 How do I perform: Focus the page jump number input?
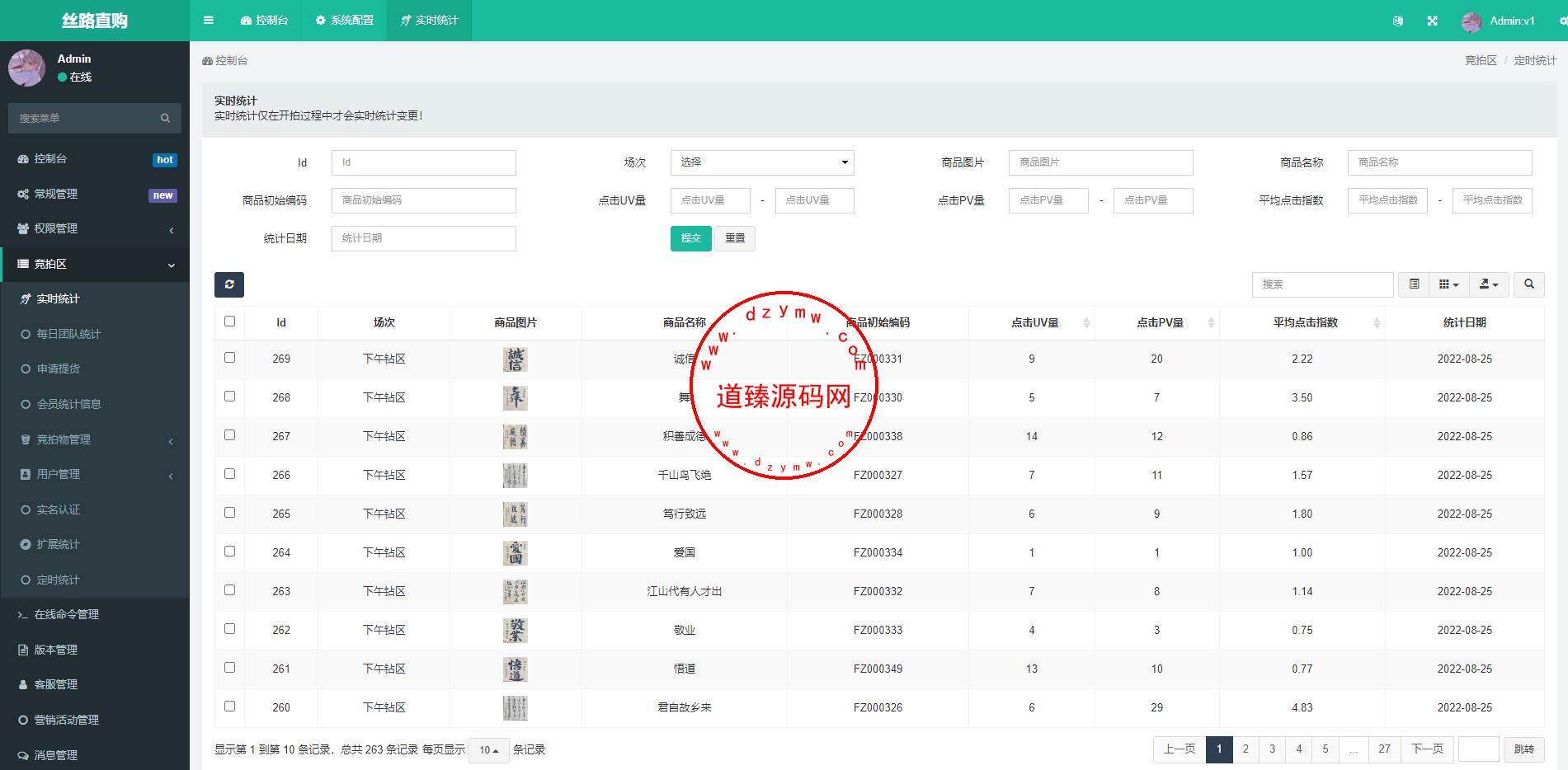pyautogui.click(x=1479, y=749)
